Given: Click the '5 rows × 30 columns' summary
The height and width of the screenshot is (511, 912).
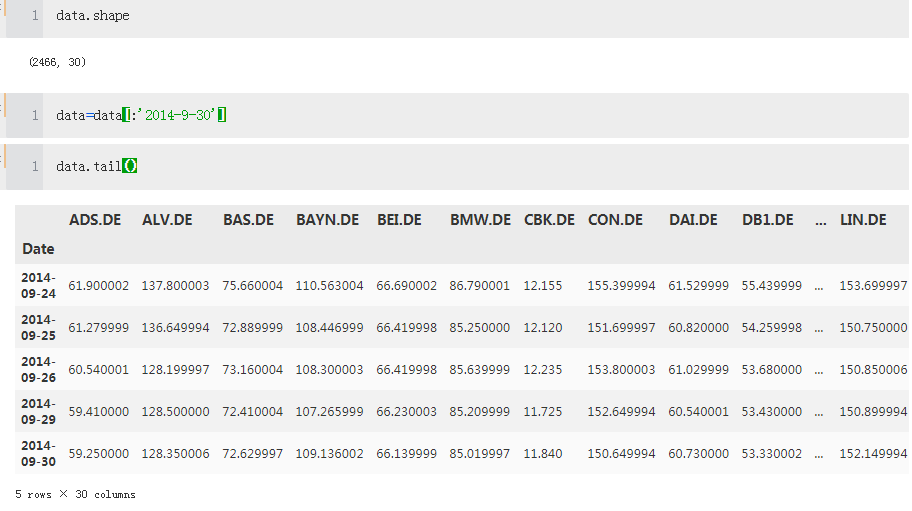Looking at the screenshot, I should (x=75, y=494).
